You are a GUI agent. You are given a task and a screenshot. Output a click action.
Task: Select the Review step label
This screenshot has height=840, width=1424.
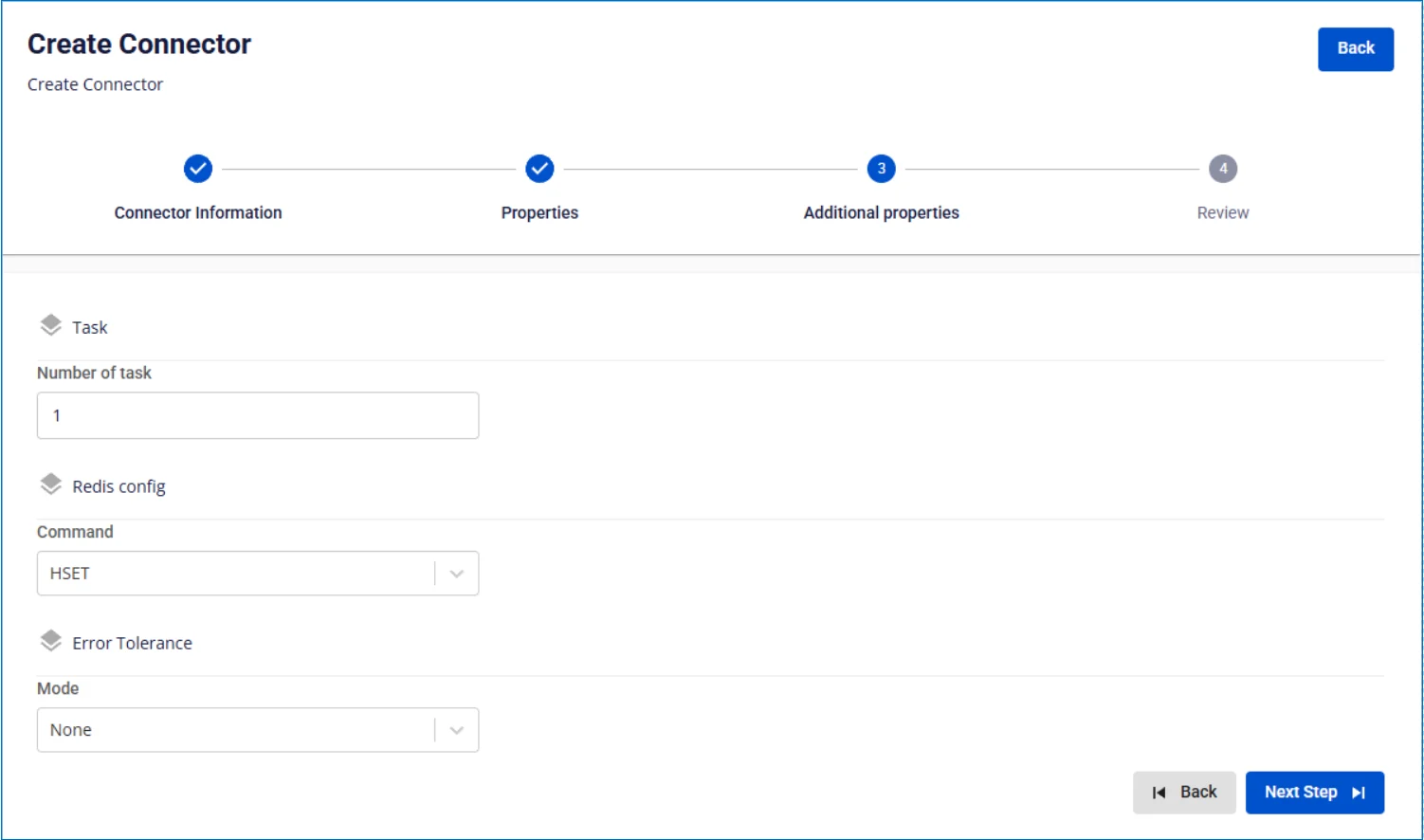click(x=1223, y=212)
